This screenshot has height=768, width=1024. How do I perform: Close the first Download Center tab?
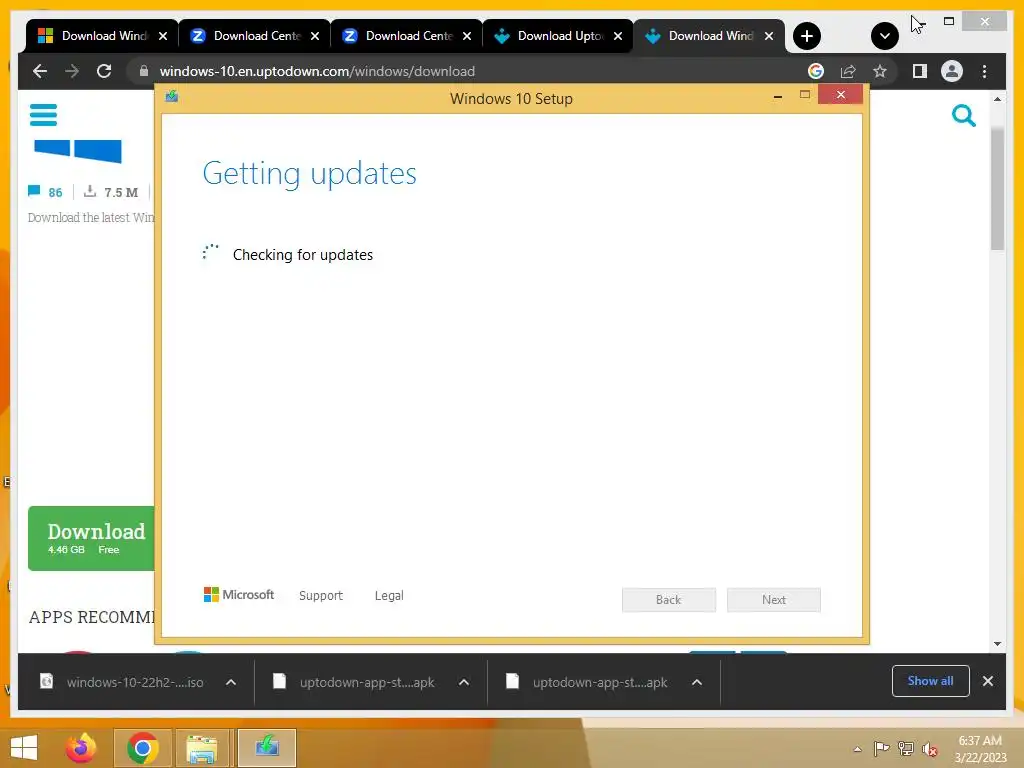point(315,36)
